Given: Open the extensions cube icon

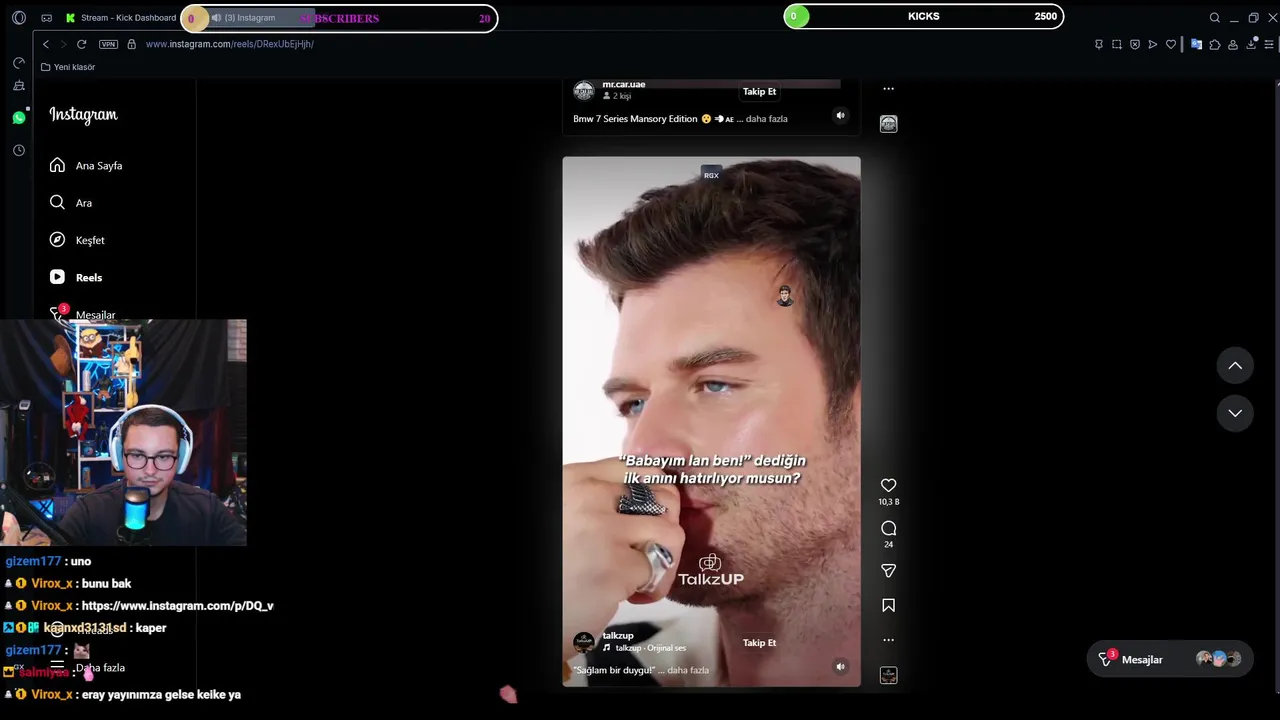Looking at the screenshot, I should 1215,44.
